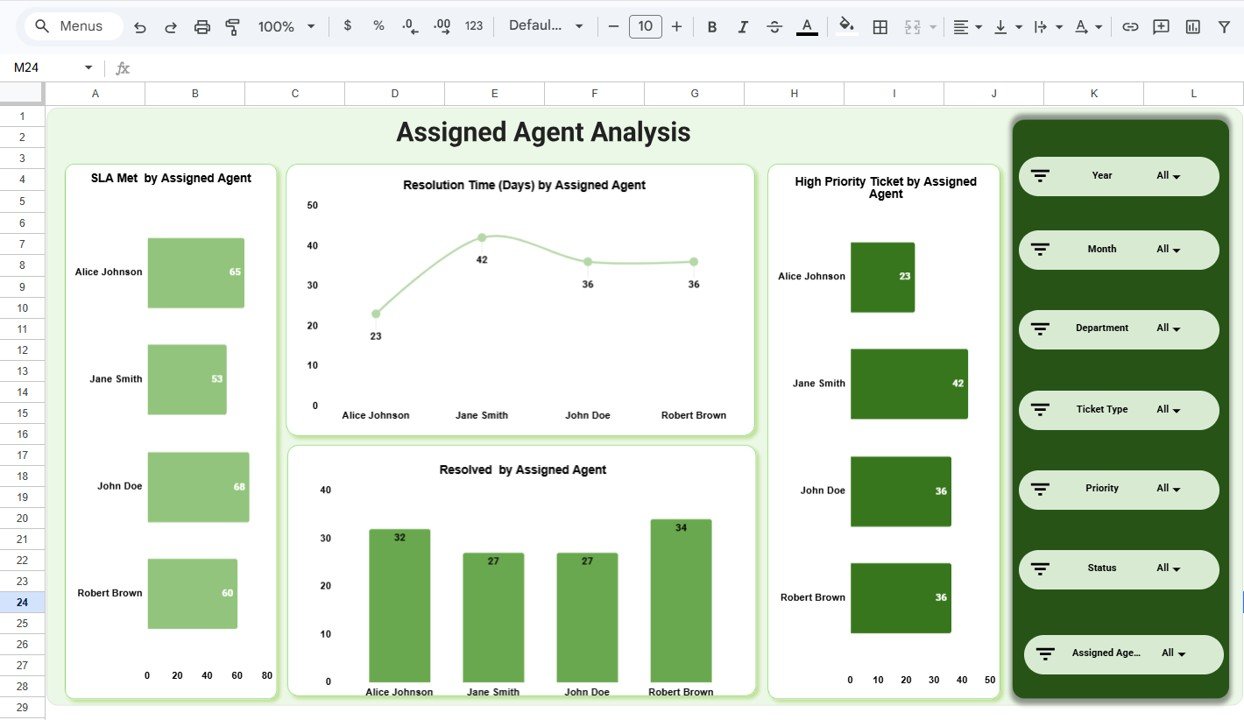Insert a link
Image resolution: width=1244 pixels, height=720 pixels.
coord(1130,26)
